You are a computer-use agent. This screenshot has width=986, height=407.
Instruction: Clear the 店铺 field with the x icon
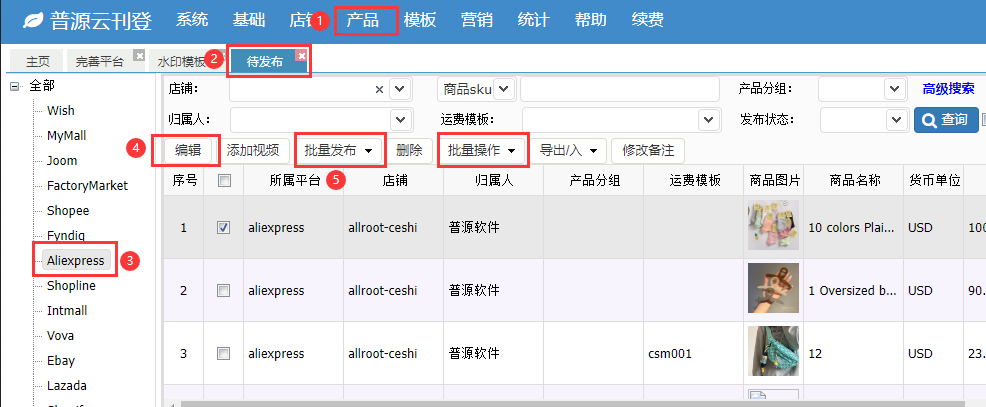point(379,89)
